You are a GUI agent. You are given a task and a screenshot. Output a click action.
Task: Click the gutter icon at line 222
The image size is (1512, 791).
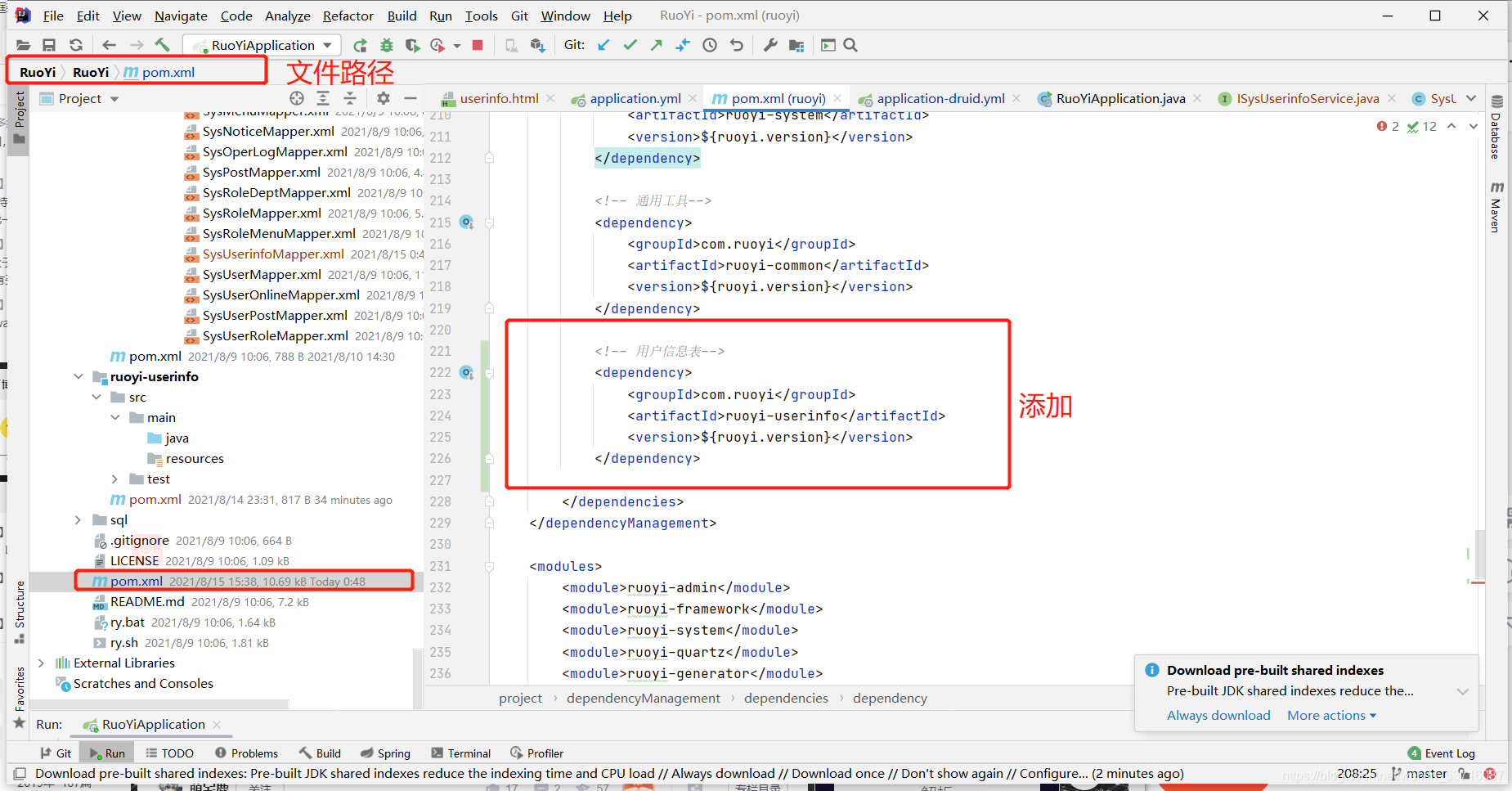[x=466, y=373]
